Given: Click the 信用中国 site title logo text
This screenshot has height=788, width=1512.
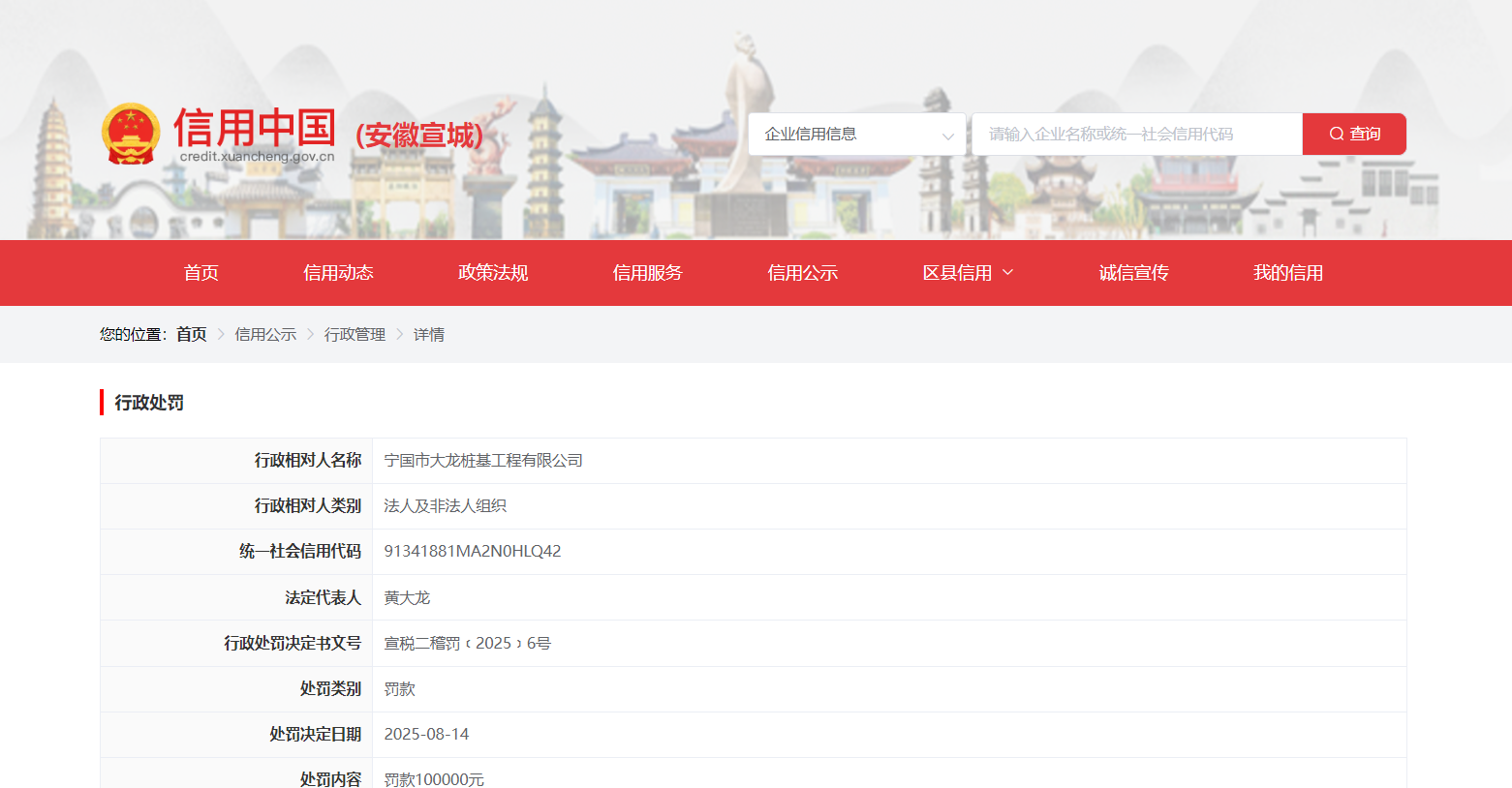Looking at the screenshot, I should click(x=255, y=127).
